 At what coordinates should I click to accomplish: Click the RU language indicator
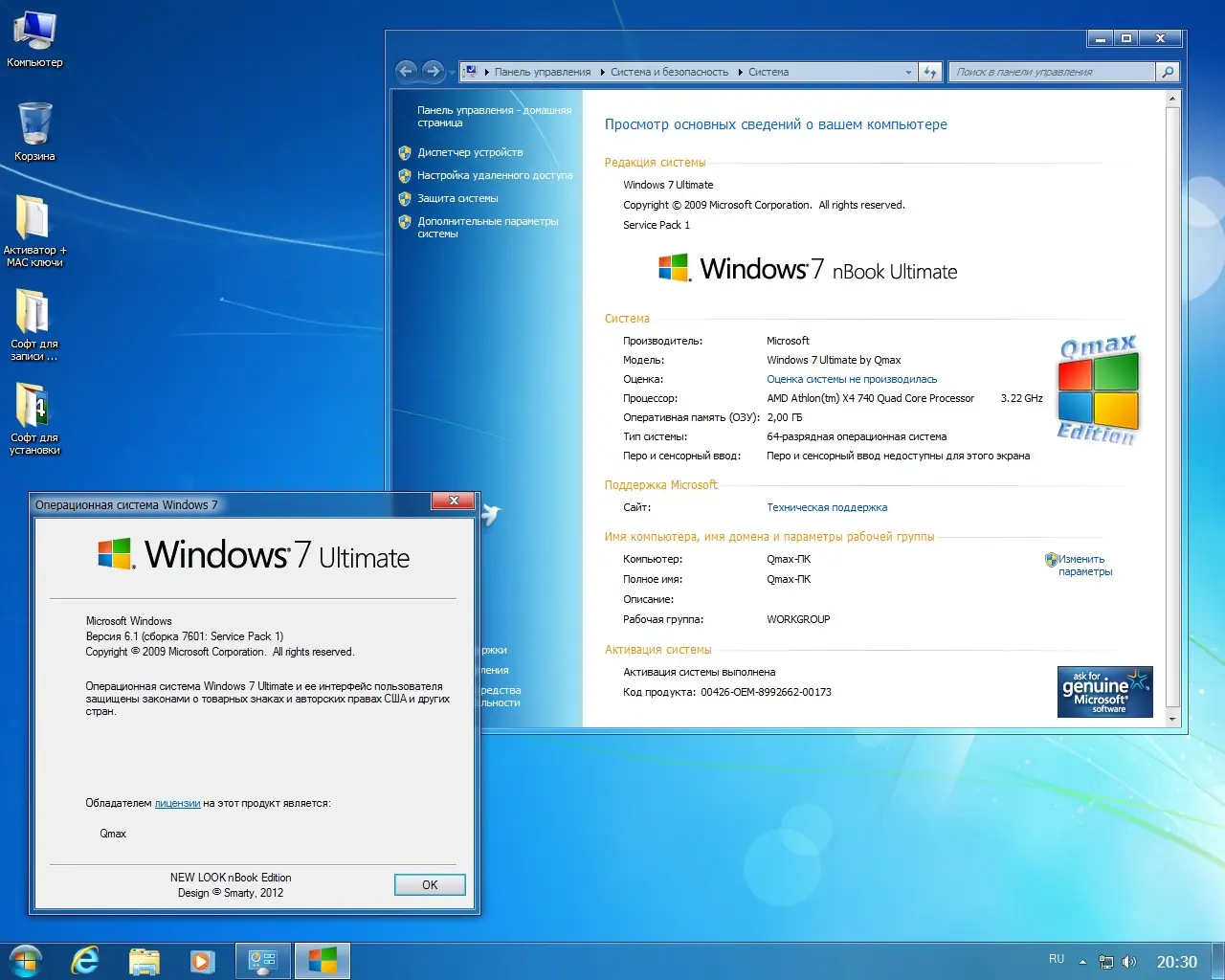pyautogui.click(x=1057, y=959)
